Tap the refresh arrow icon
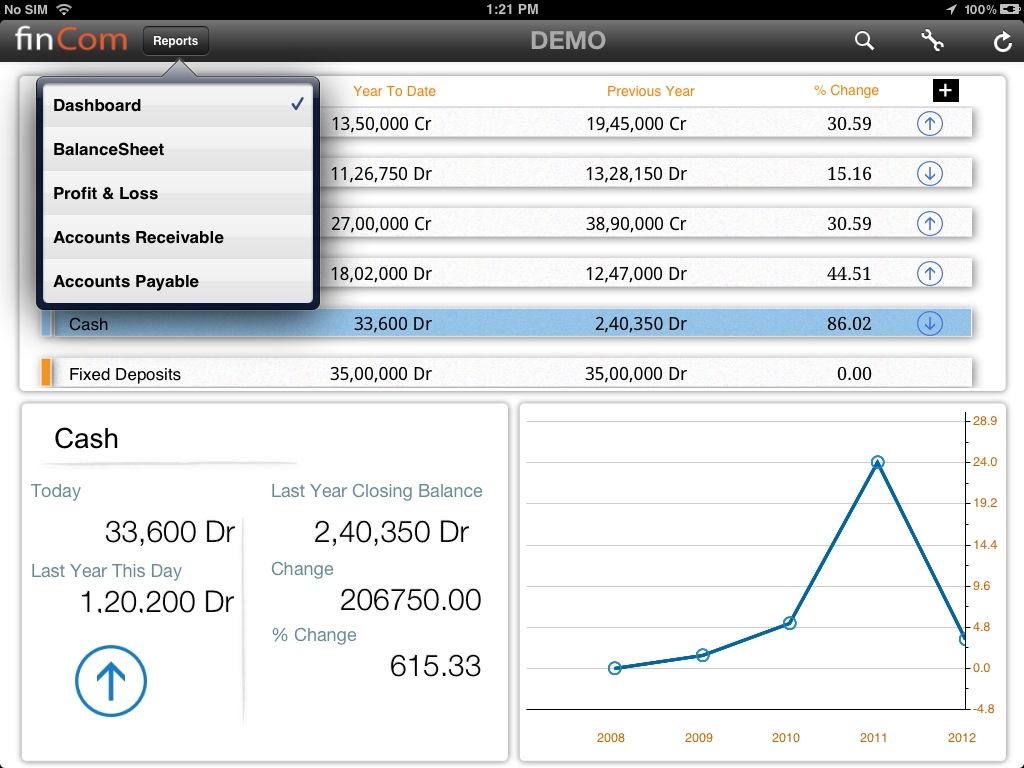 (1002, 41)
